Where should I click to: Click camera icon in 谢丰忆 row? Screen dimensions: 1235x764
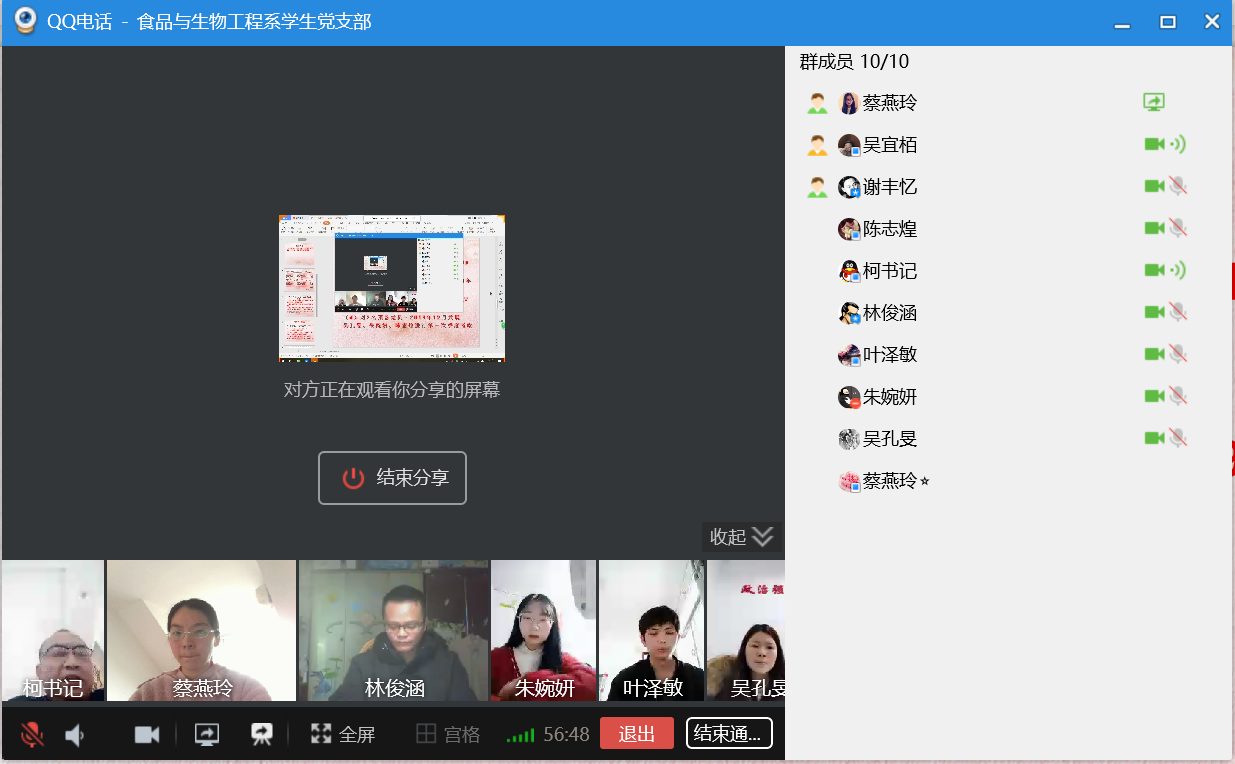[1154, 186]
